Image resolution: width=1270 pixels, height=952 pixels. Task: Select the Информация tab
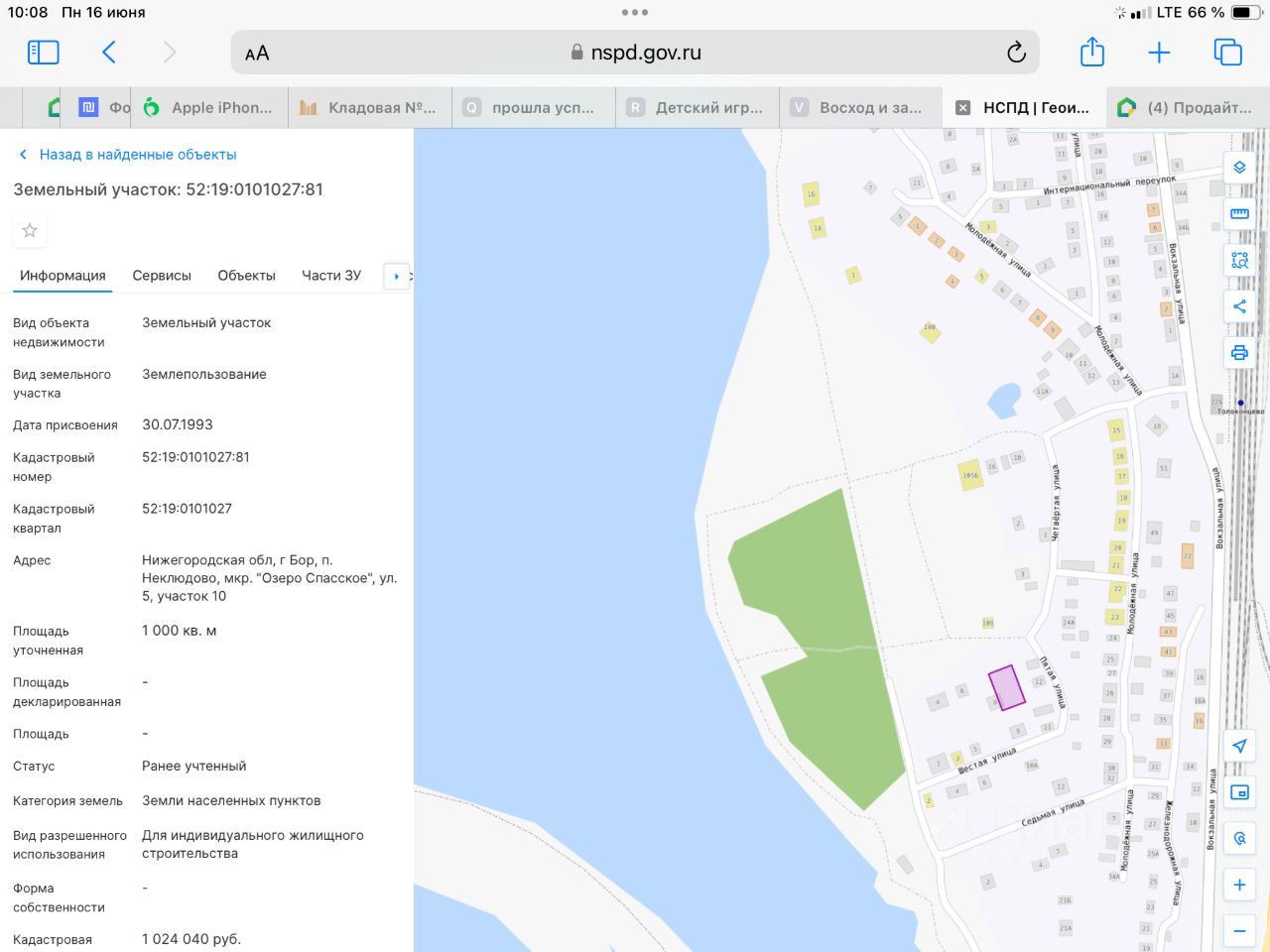(63, 276)
